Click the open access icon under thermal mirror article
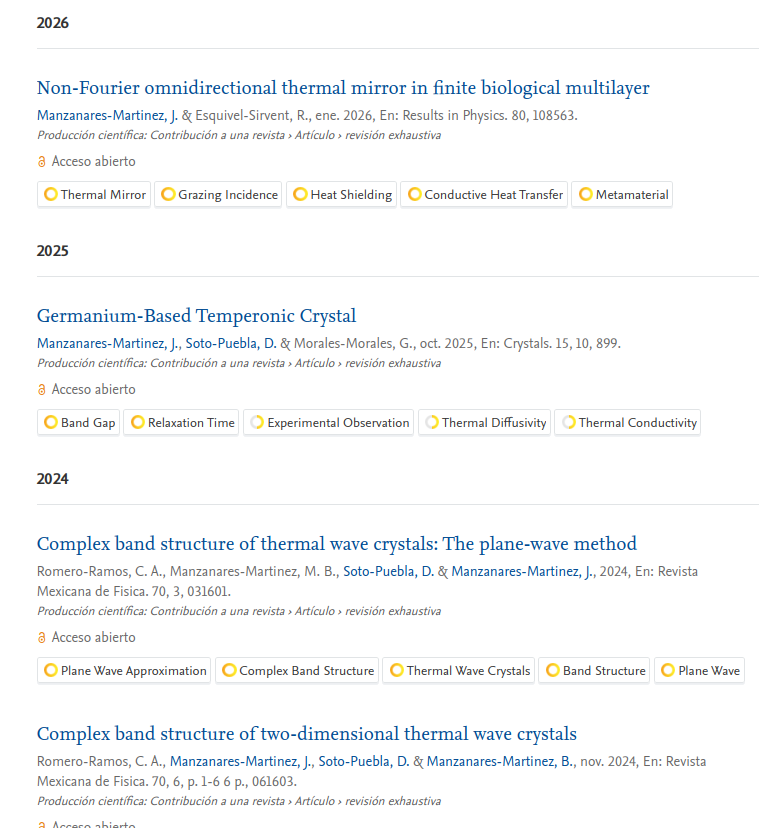The width and height of the screenshot is (759, 828). tap(42, 162)
